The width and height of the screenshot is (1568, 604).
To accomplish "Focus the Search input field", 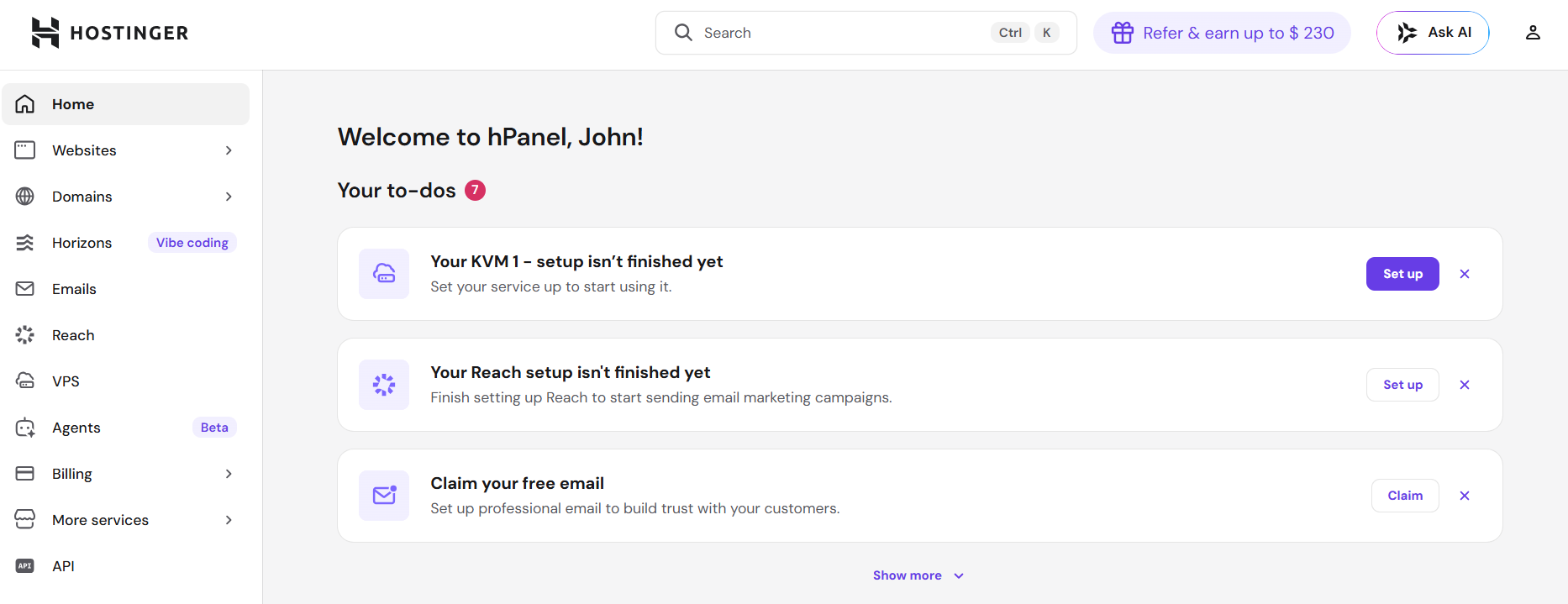I will (x=866, y=33).
